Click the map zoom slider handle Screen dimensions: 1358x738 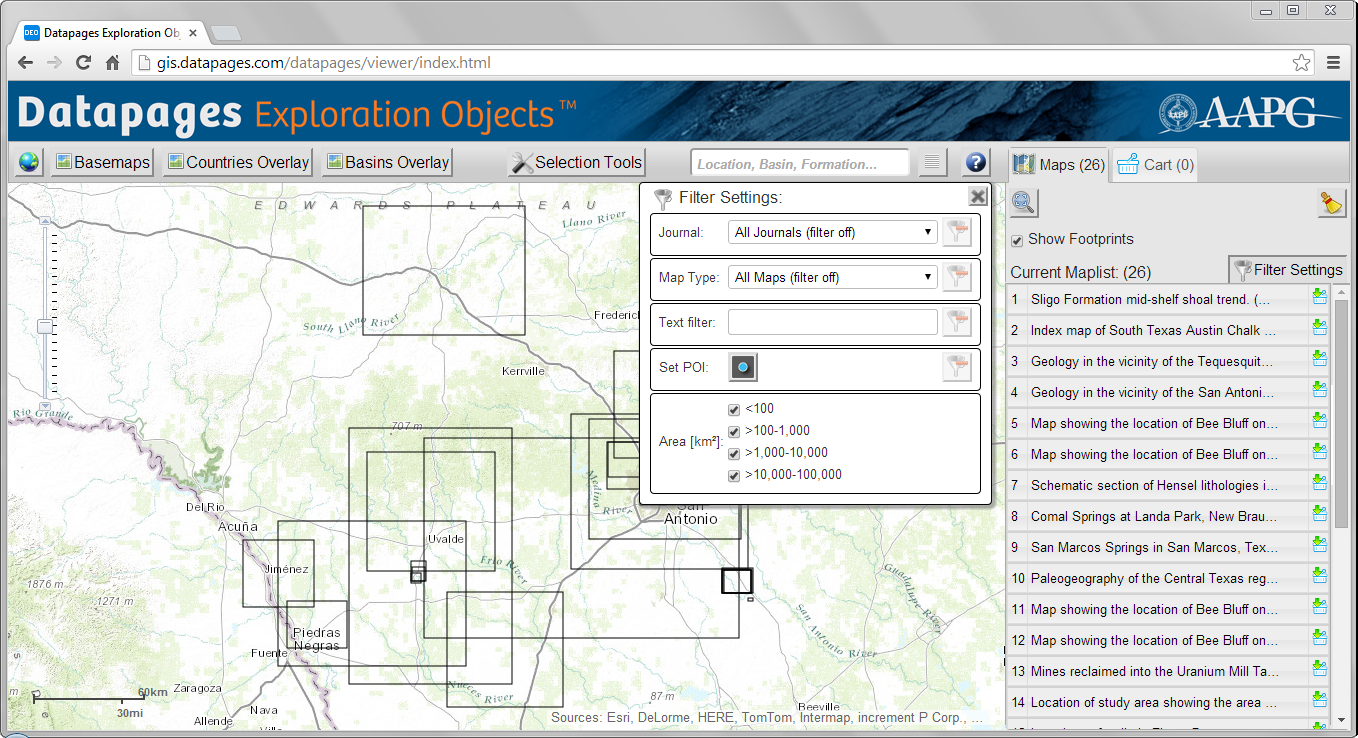pos(45,326)
